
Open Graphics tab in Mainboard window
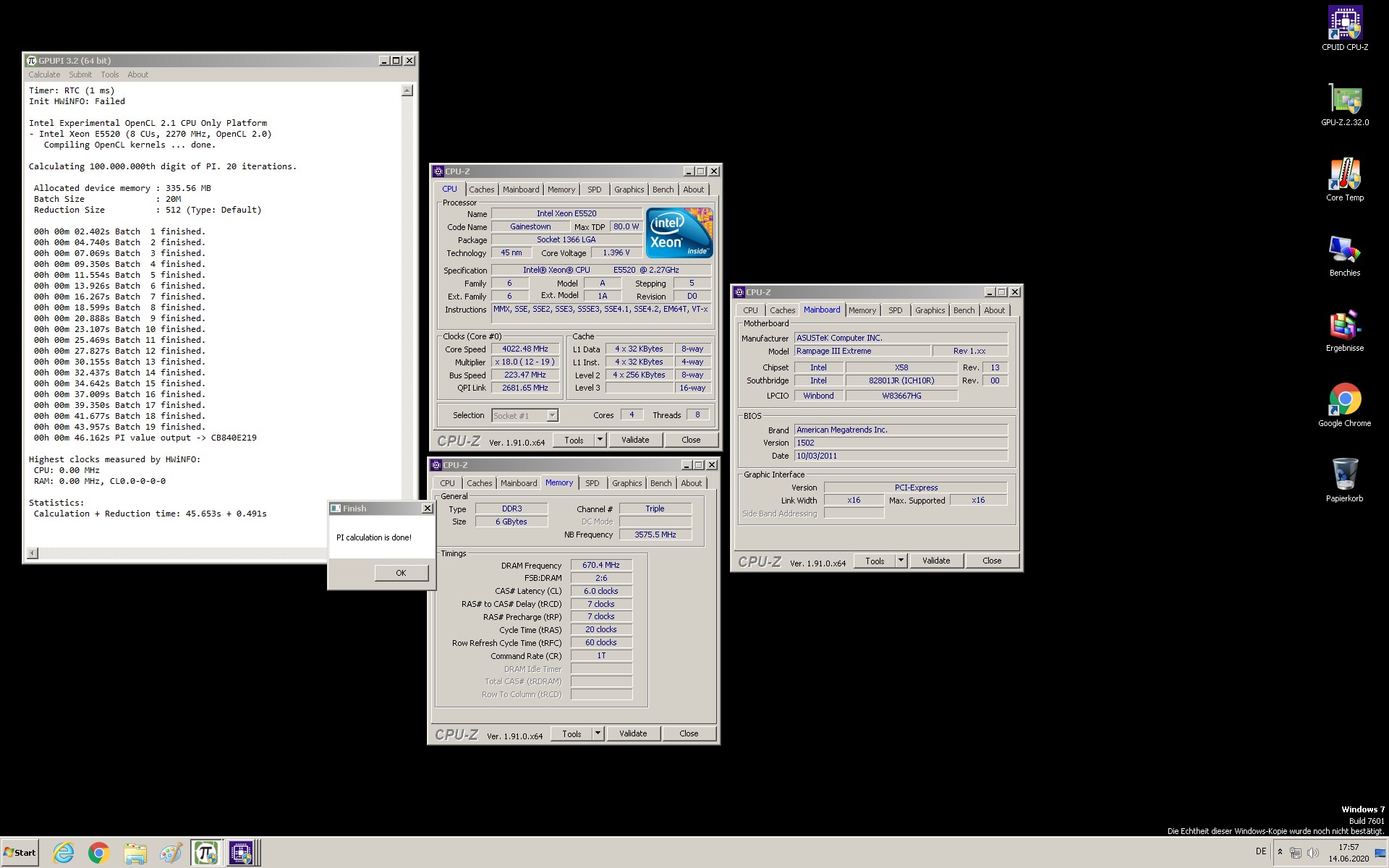click(x=930, y=310)
